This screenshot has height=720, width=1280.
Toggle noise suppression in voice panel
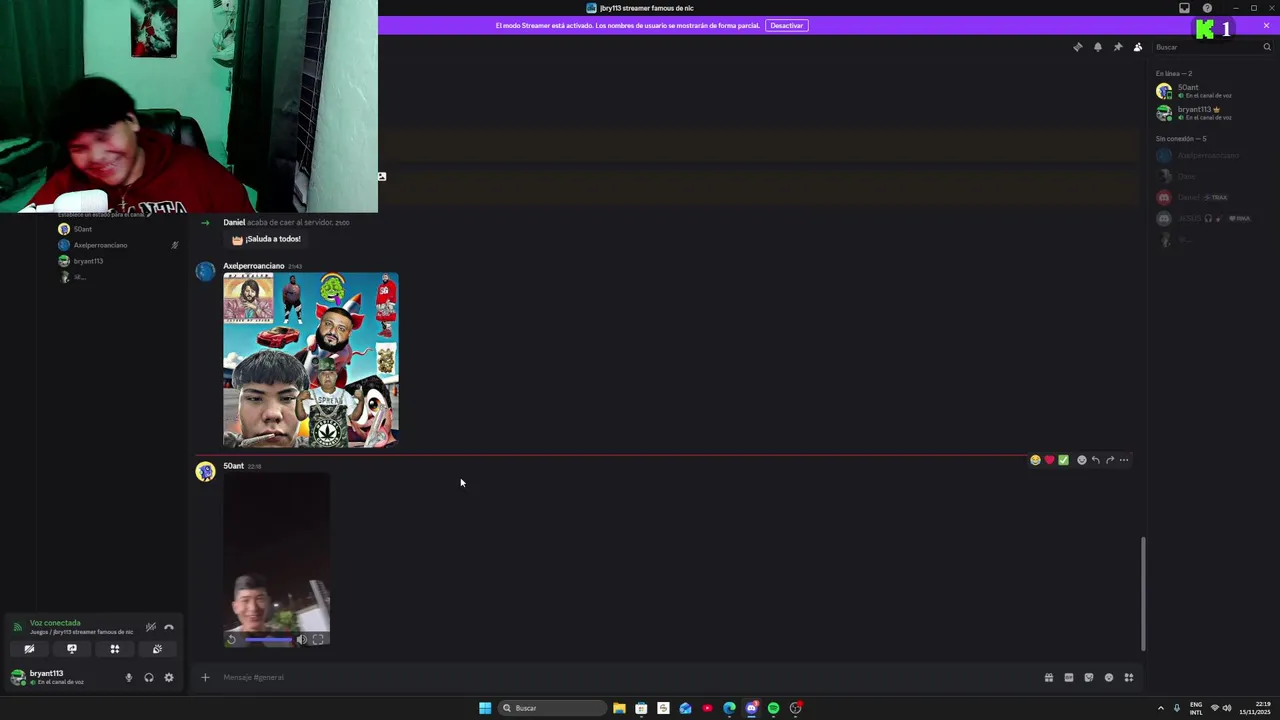[x=151, y=627]
